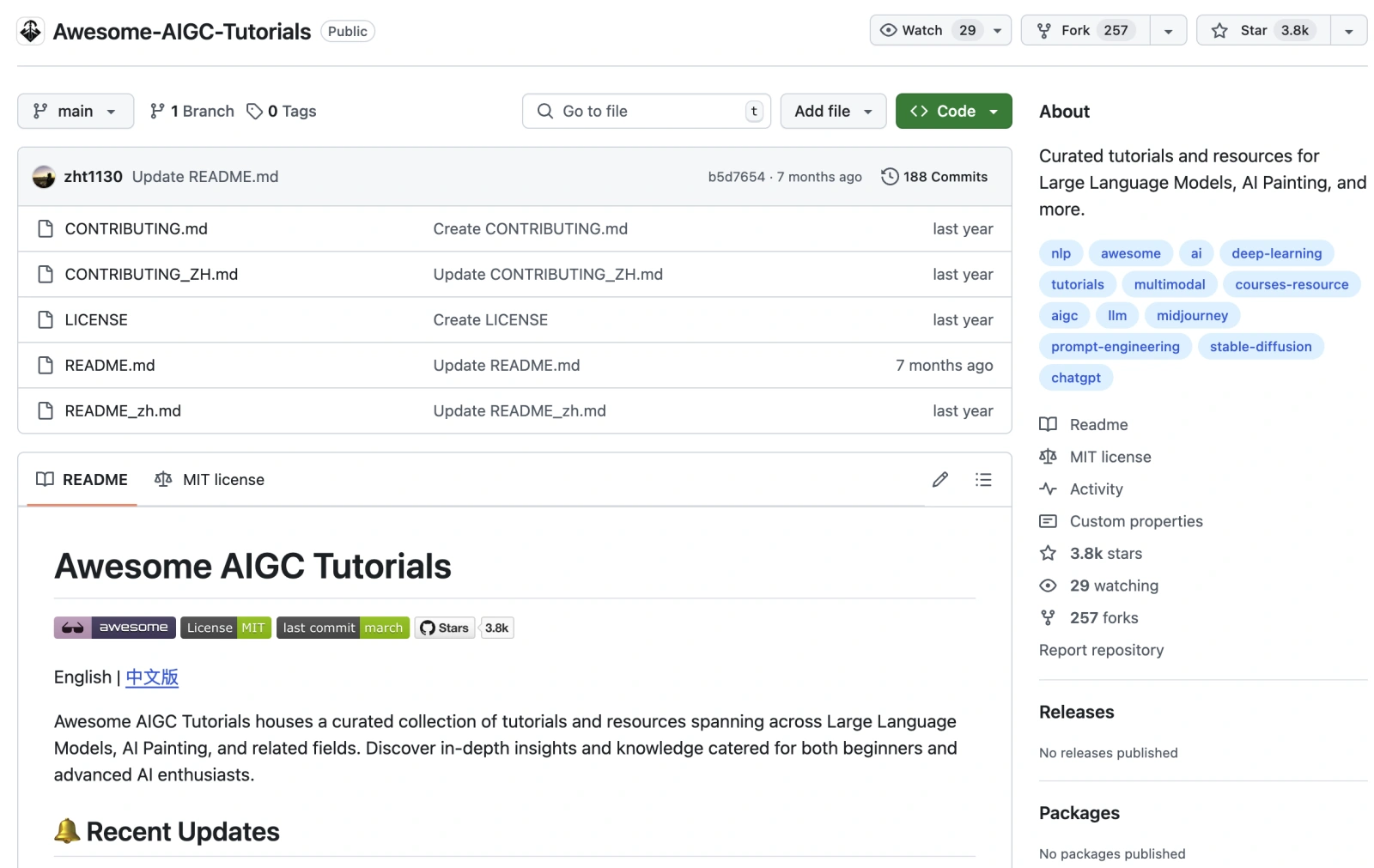Image resolution: width=1374 pixels, height=868 pixels.
Task: Expand the main branch selector
Action: [76, 111]
